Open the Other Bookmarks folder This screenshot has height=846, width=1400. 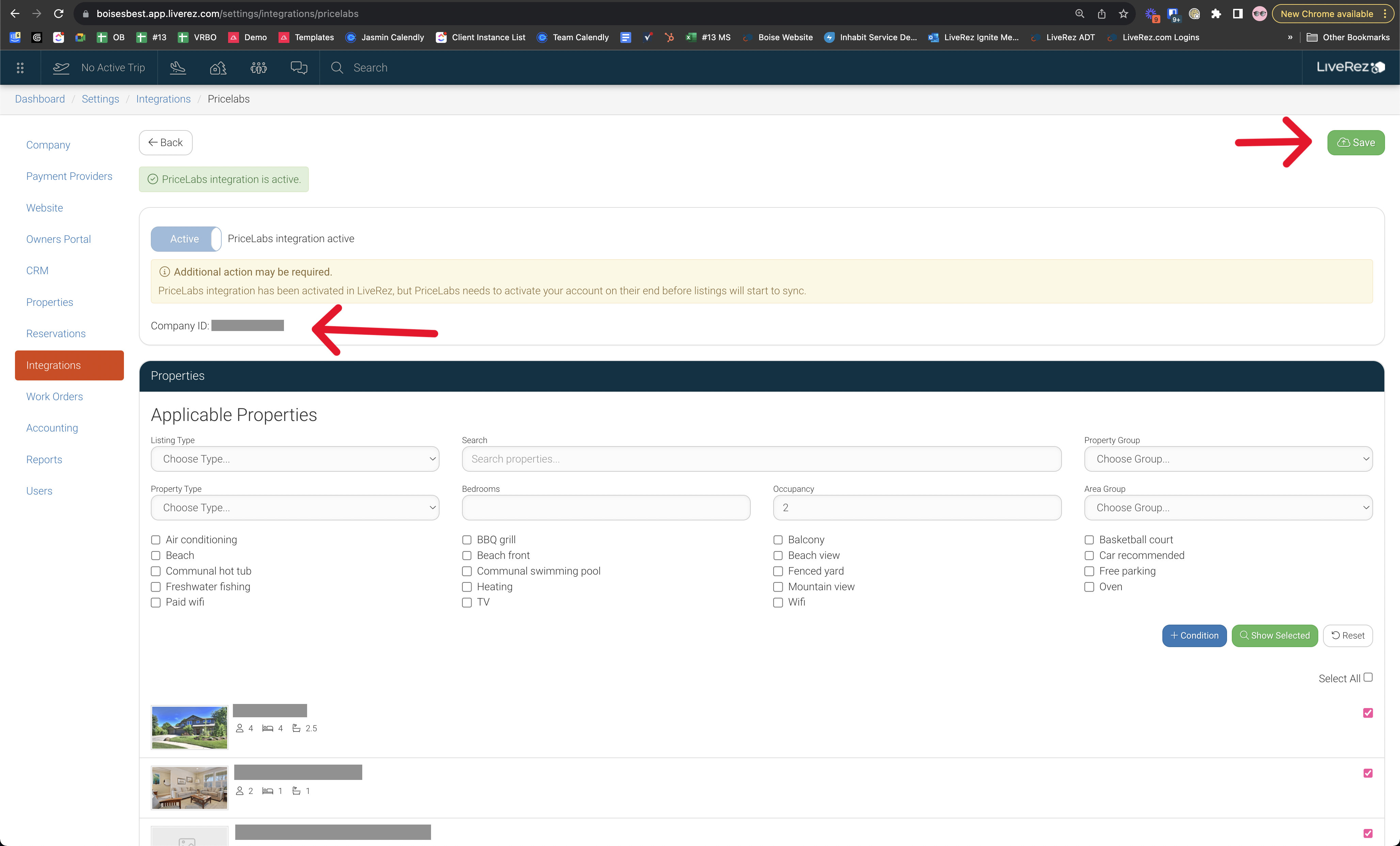pos(1348,37)
